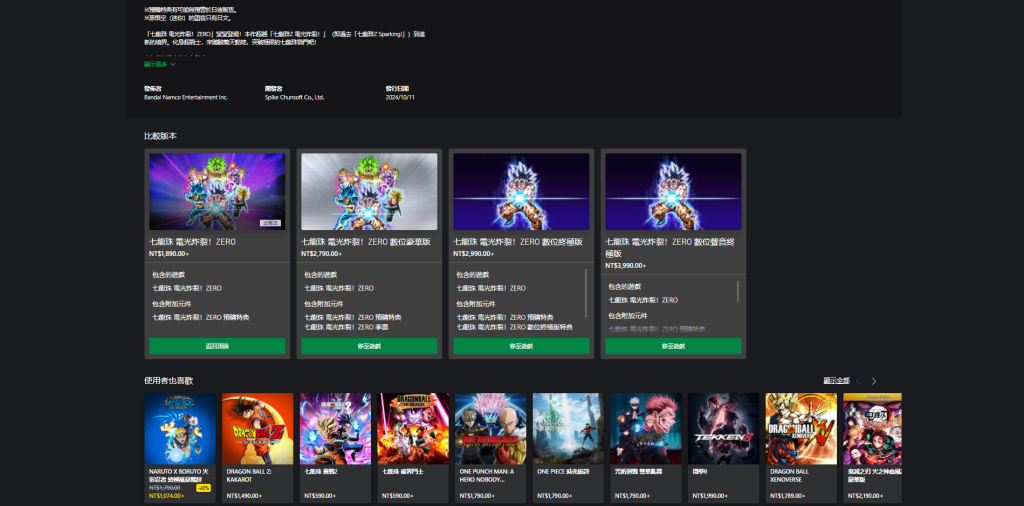Open the Demon Slayer Deluxe Edition card
This screenshot has height=506, width=1024.
pyautogui.click(x=872, y=448)
